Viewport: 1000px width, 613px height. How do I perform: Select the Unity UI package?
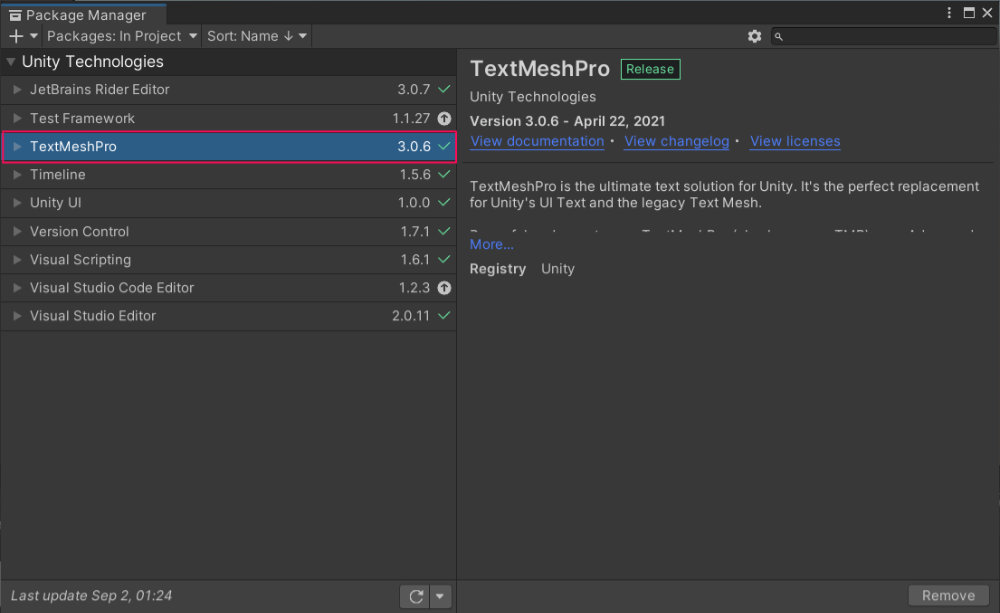(228, 203)
